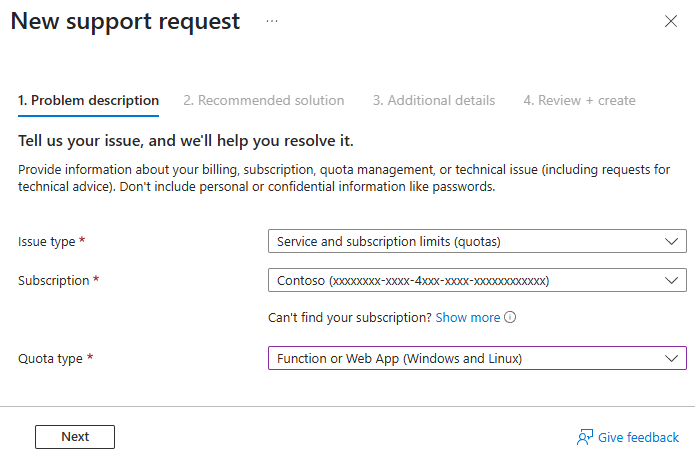Click the New support request title

tap(125, 21)
